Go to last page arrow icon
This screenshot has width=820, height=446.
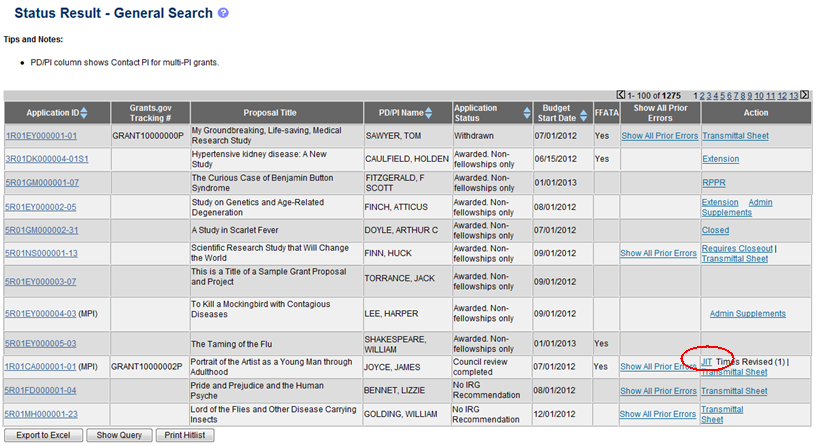point(805,95)
